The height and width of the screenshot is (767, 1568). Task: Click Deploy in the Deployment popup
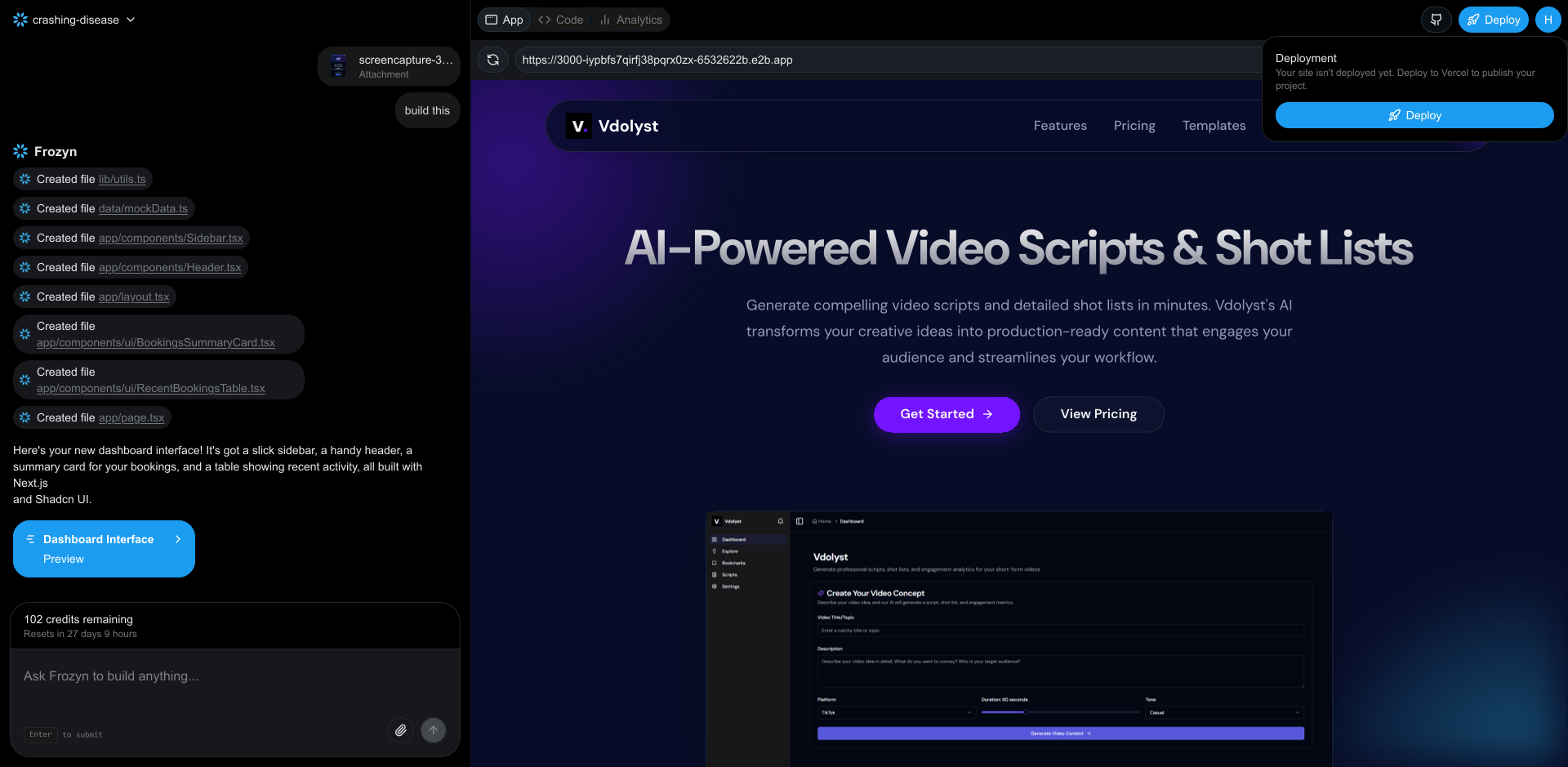tap(1414, 115)
